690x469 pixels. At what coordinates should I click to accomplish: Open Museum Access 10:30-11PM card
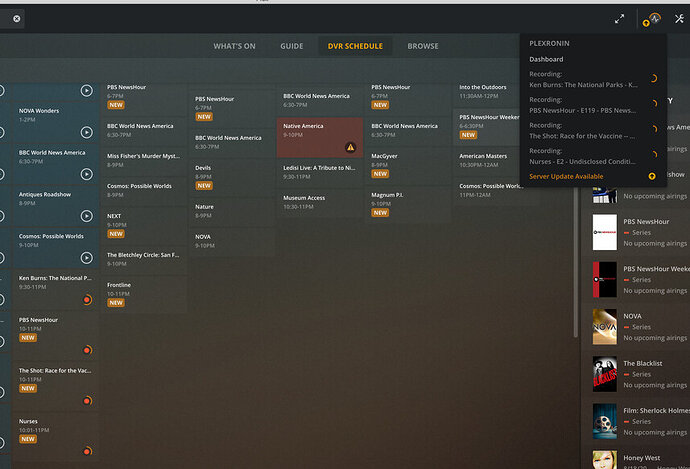coord(320,202)
